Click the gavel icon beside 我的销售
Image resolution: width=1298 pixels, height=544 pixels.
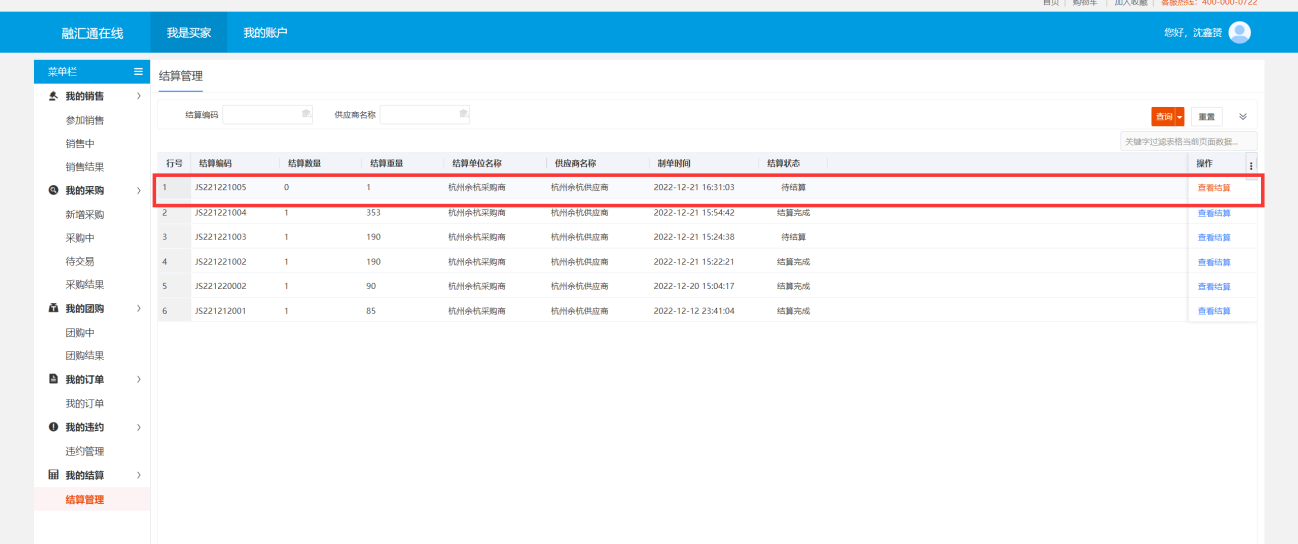[53, 96]
